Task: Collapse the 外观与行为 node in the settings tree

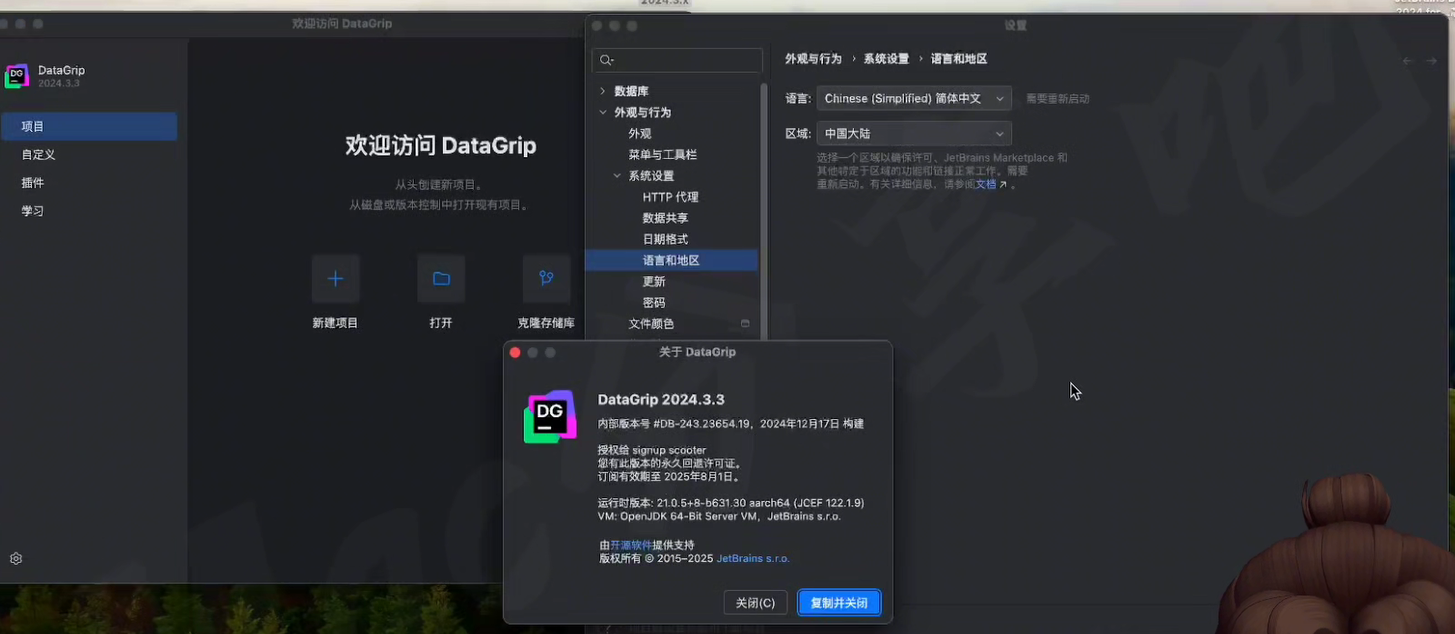Action: (603, 112)
